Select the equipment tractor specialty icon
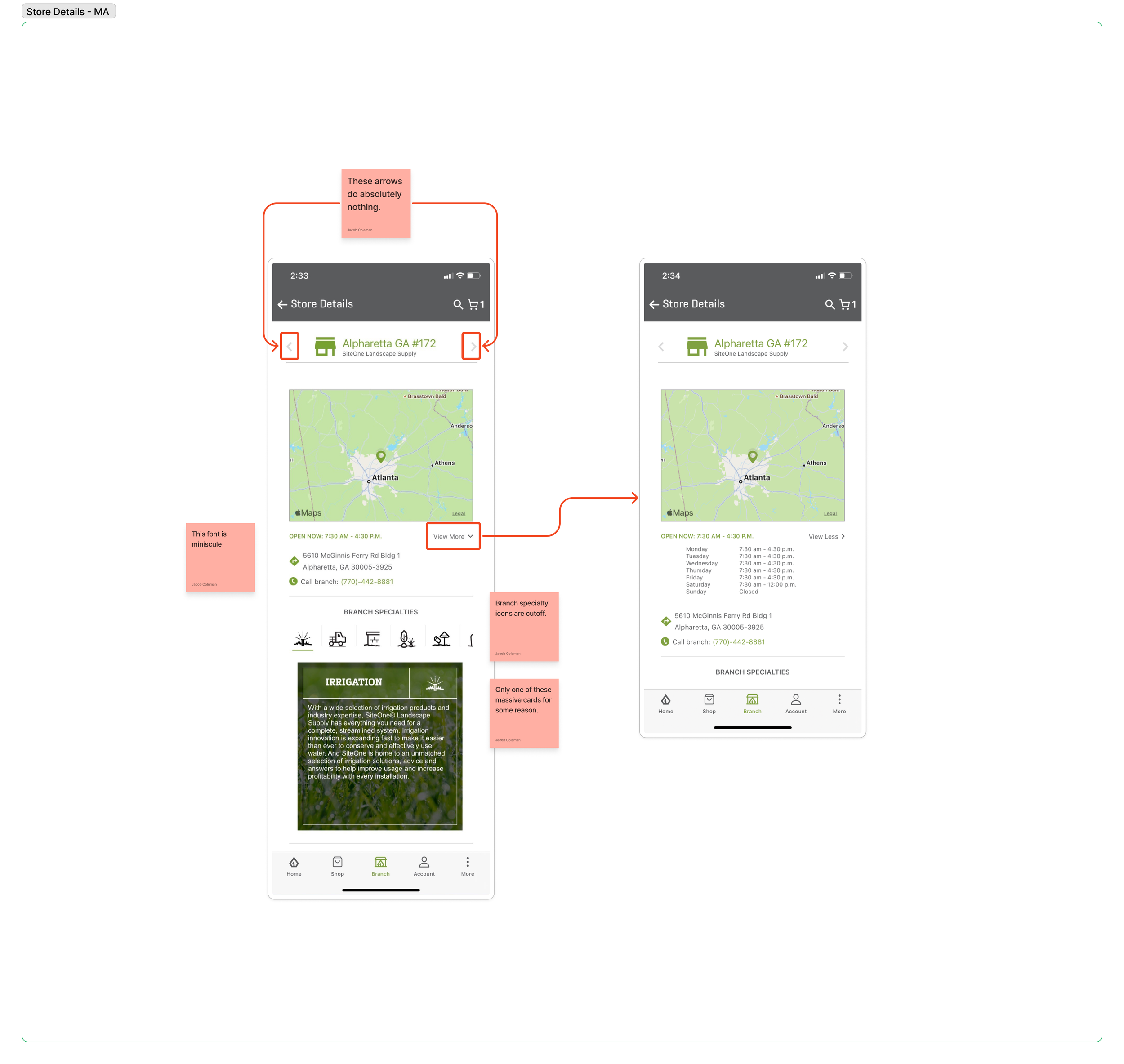Image resolution: width=1124 pixels, height=1064 pixels. 337,639
